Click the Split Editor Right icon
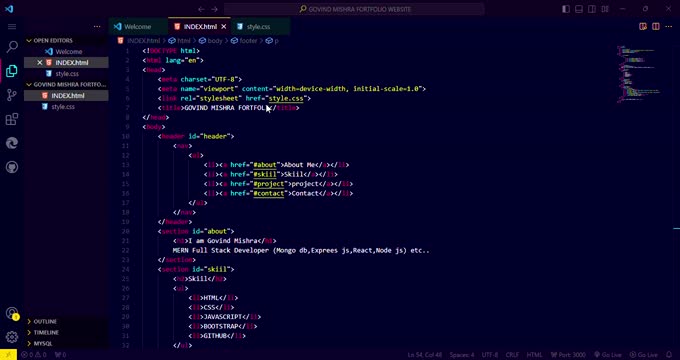 point(656,26)
